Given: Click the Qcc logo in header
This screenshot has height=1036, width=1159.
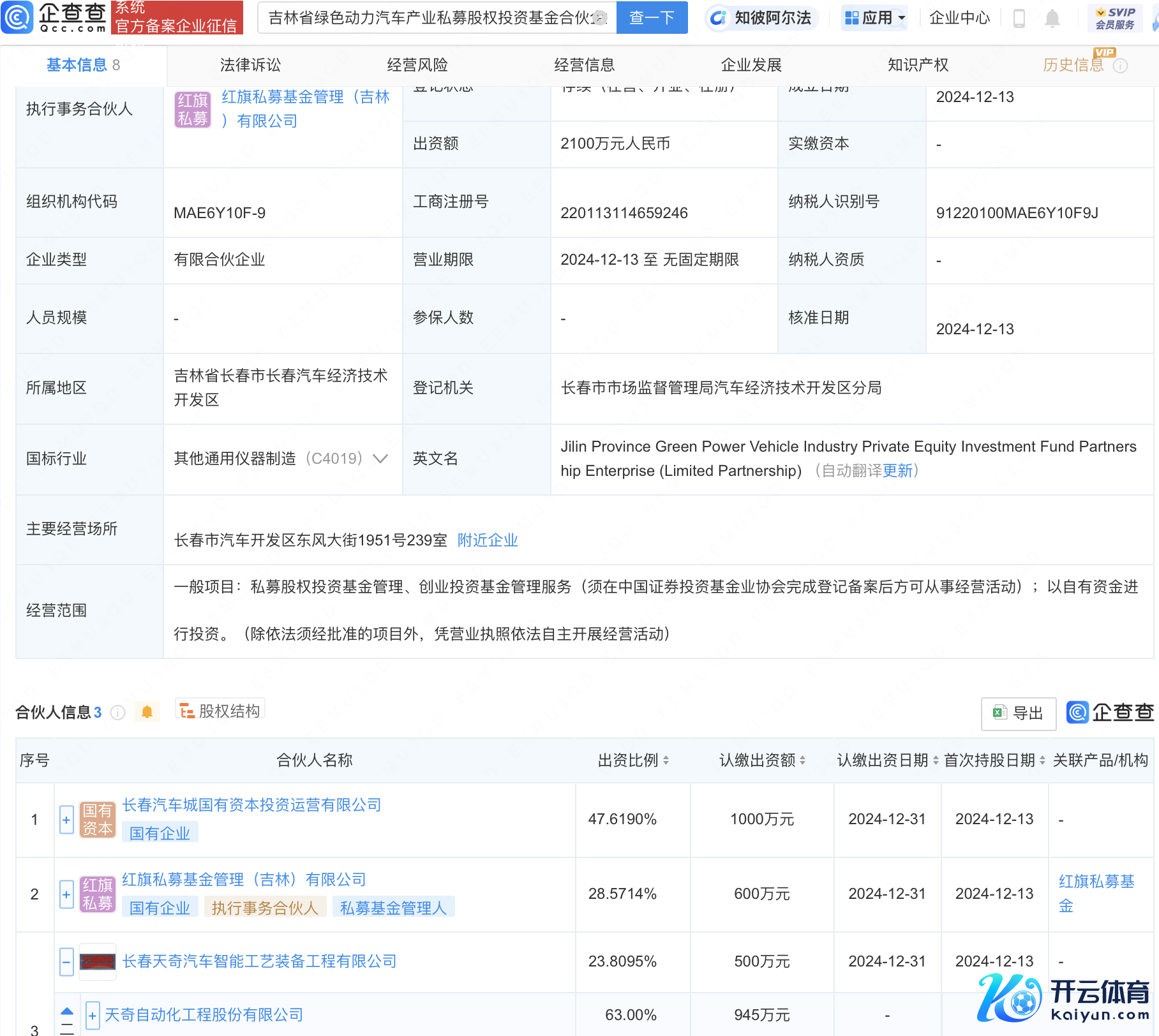Looking at the screenshot, I should click(x=54, y=17).
